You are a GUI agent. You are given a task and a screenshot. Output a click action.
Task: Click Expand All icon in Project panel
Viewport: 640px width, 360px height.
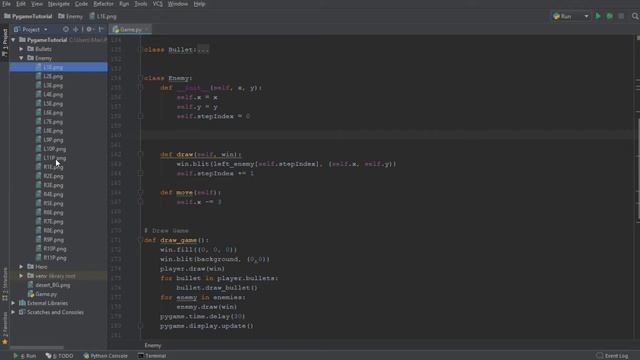[76, 29]
